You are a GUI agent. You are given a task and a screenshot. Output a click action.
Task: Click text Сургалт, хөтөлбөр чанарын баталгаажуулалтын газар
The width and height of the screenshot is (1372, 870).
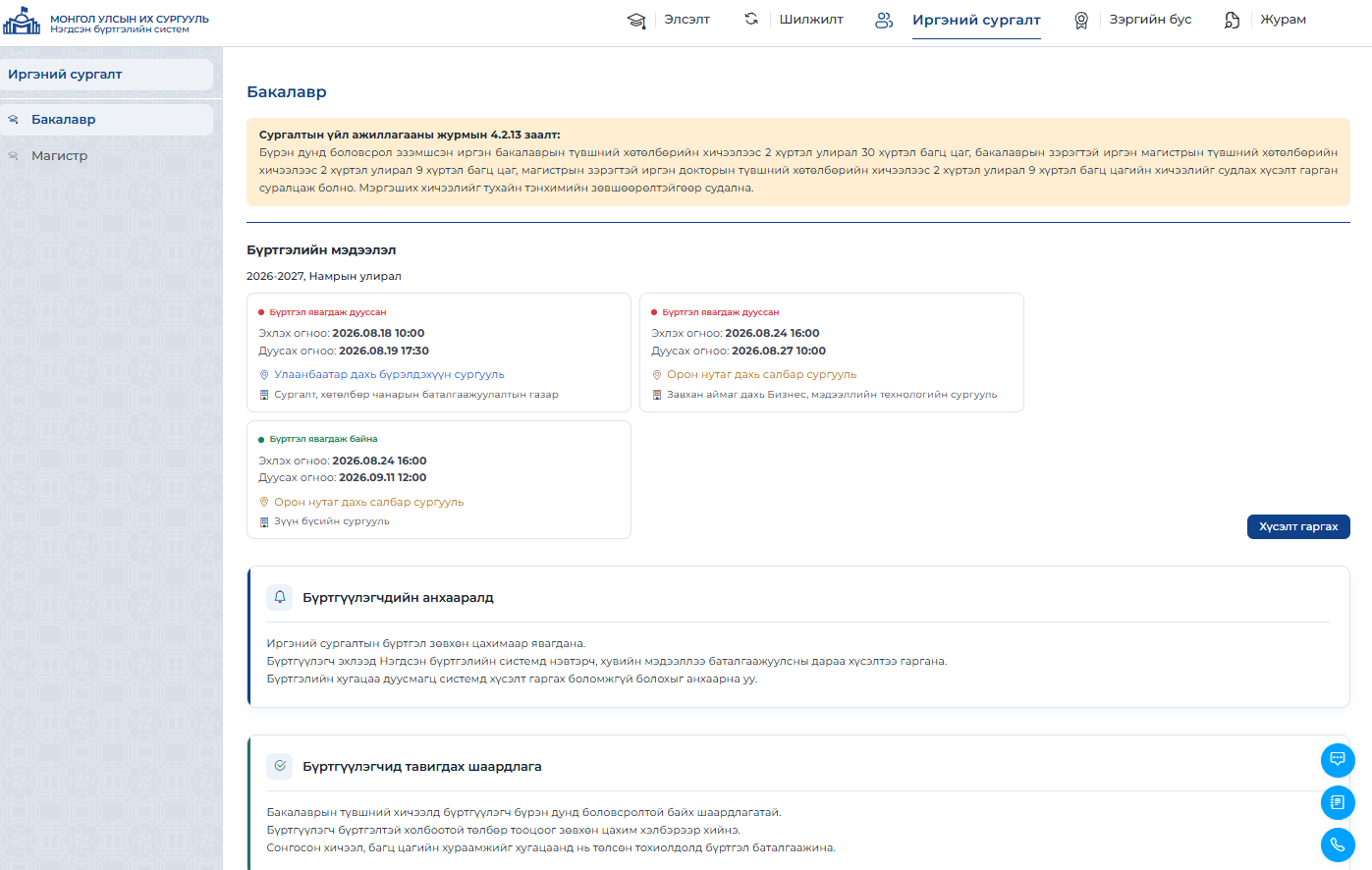tap(416, 395)
